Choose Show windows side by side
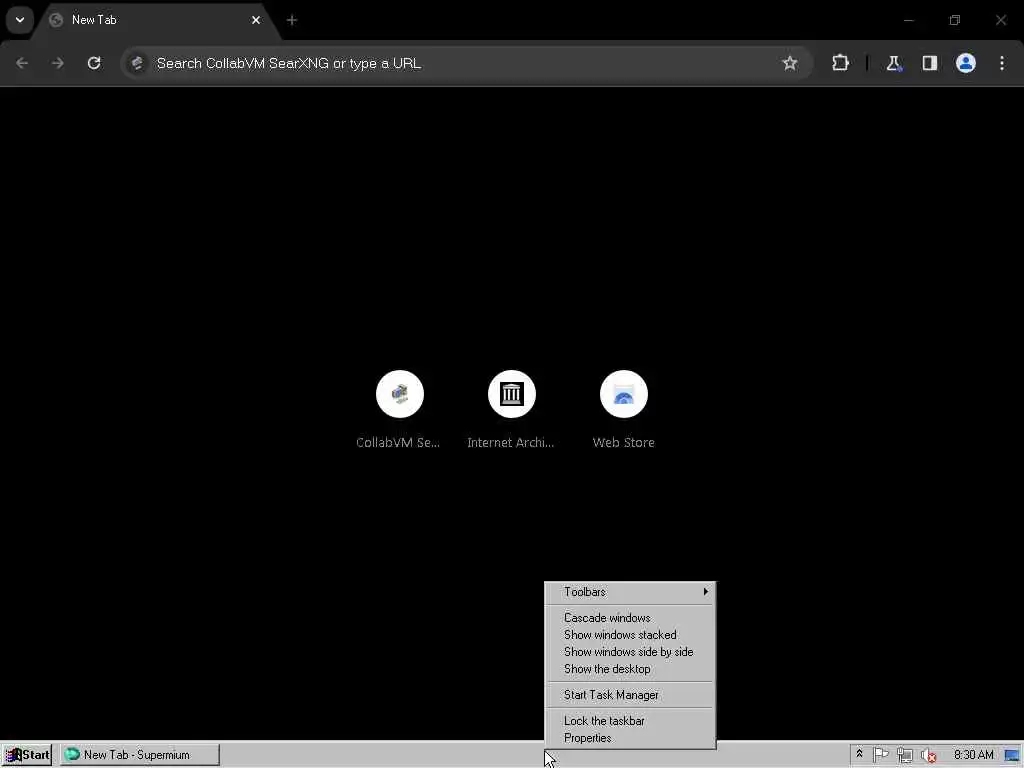1024x768 pixels. (x=630, y=652)
